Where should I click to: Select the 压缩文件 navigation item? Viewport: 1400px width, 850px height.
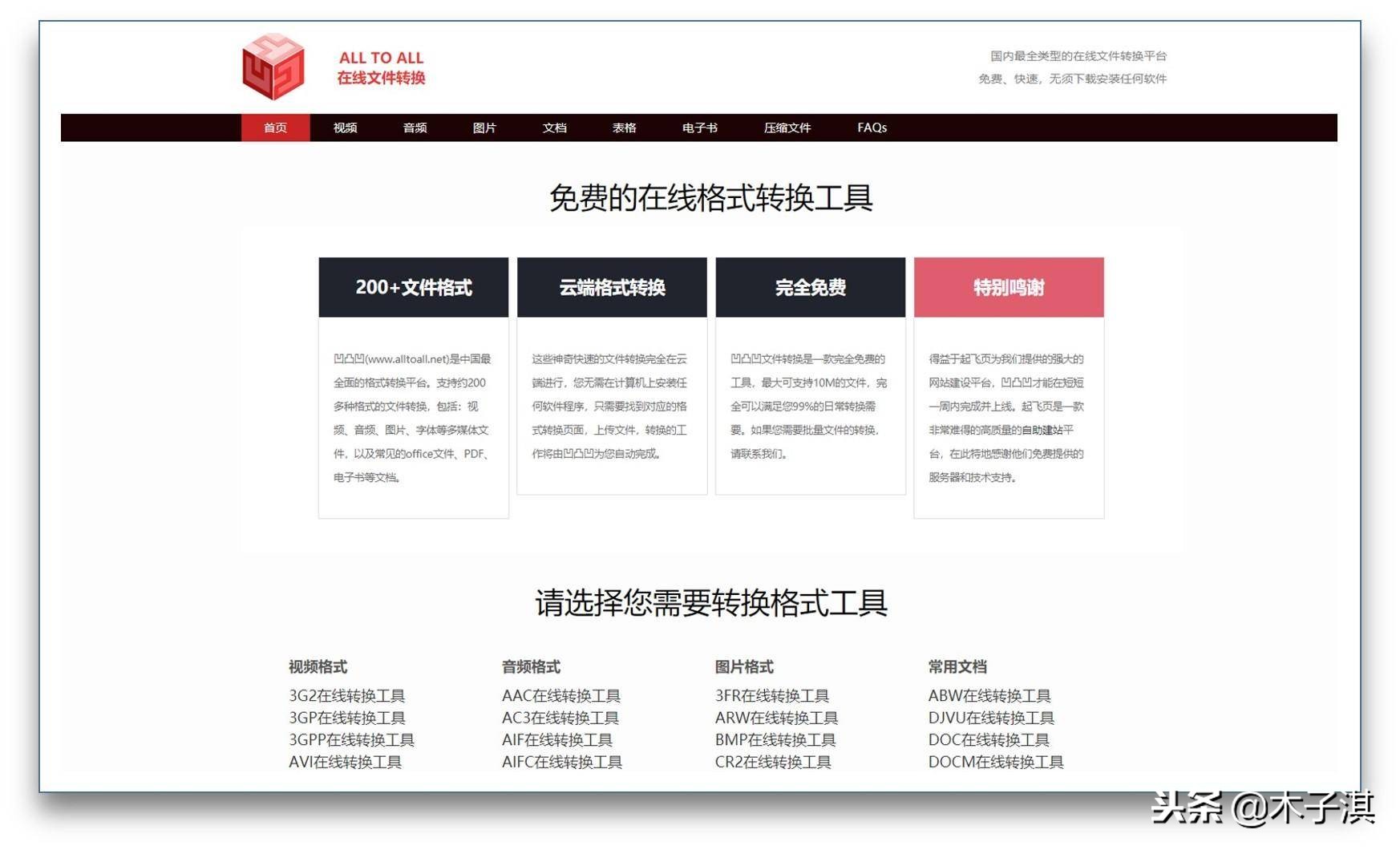[x=787, y=127]
